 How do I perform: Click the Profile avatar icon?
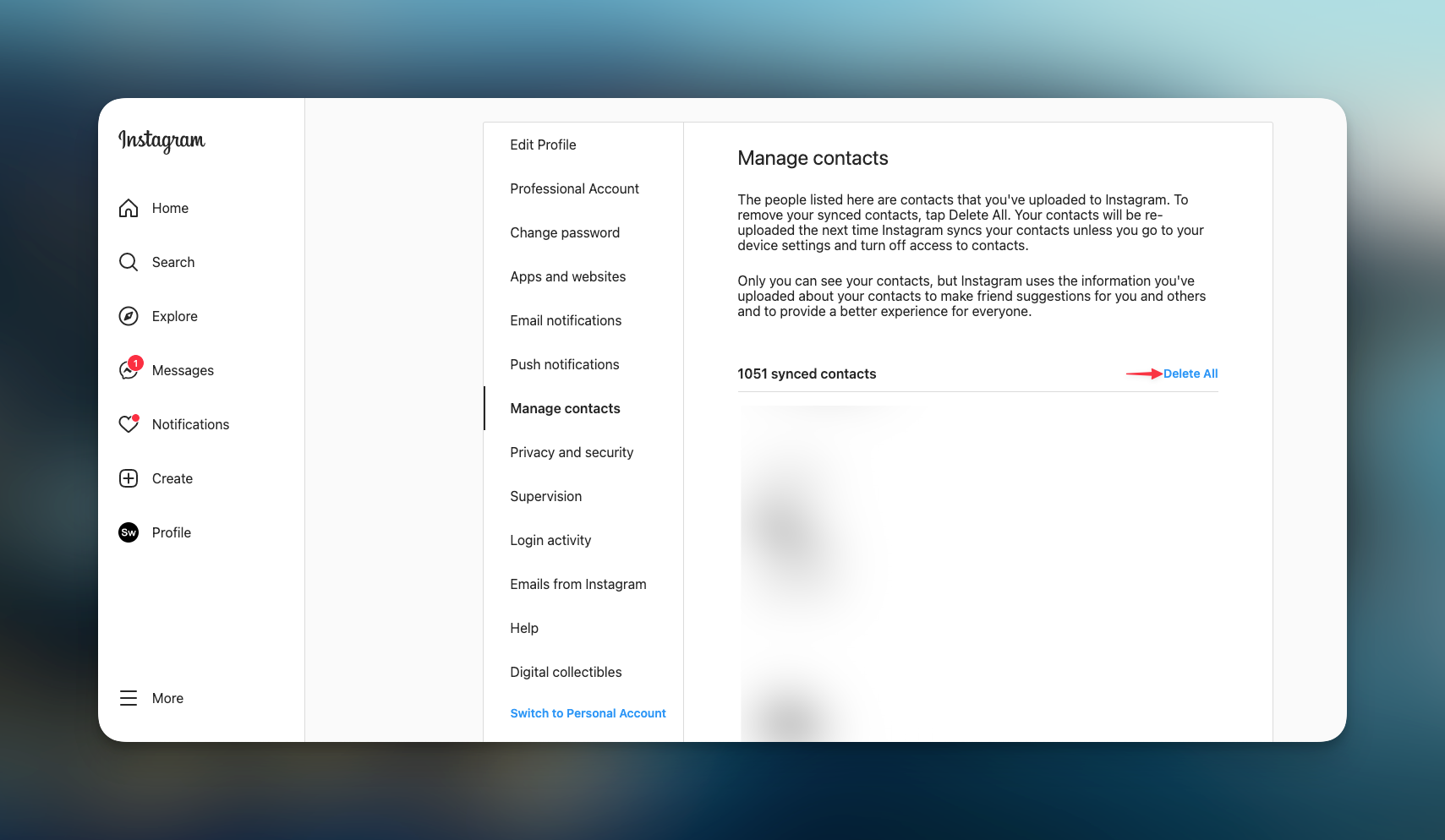click(129, 532)
